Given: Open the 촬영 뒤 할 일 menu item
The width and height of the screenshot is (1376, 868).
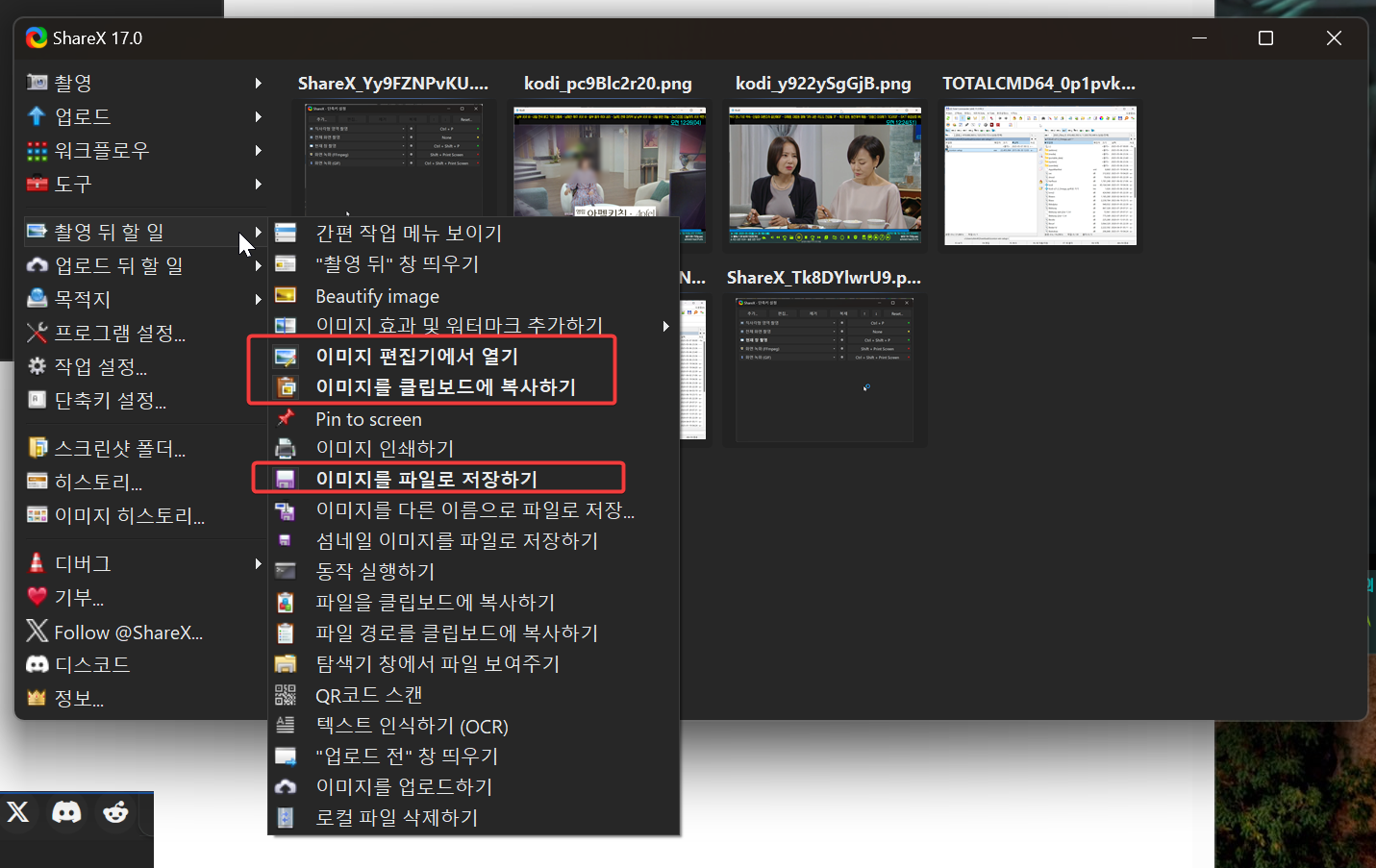Looking at the screenshot, I should [144, 232].
